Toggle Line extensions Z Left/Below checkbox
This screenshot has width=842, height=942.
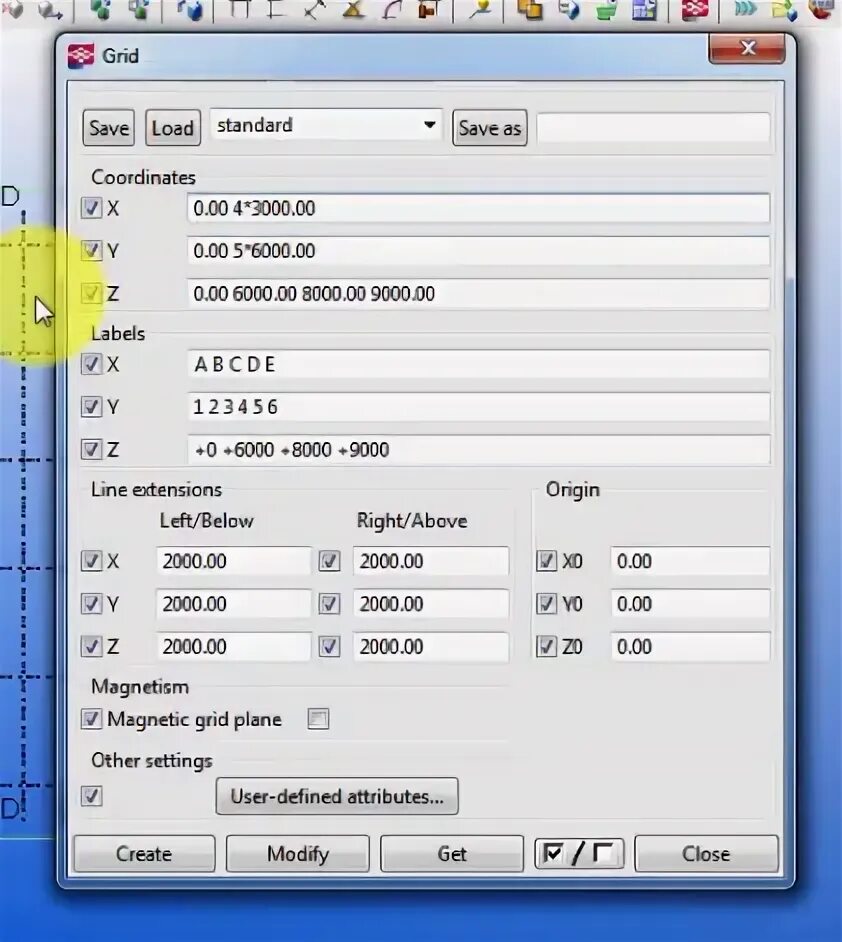(91, 646)
